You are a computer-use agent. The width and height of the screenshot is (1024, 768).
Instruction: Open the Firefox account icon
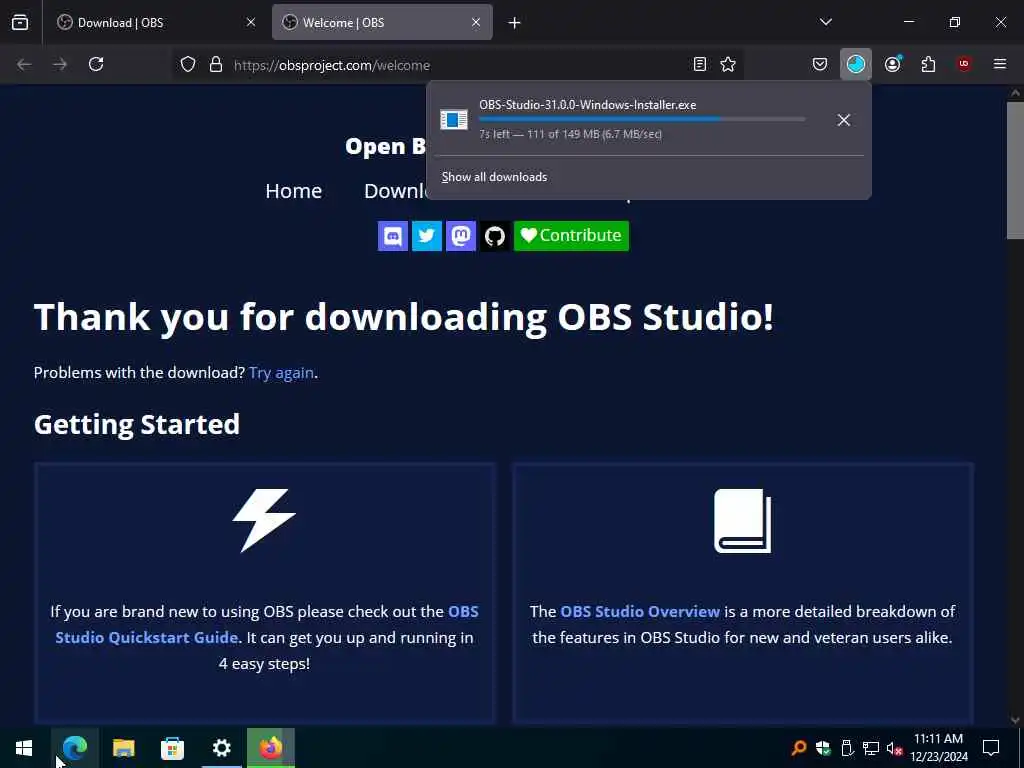[893, 64]
